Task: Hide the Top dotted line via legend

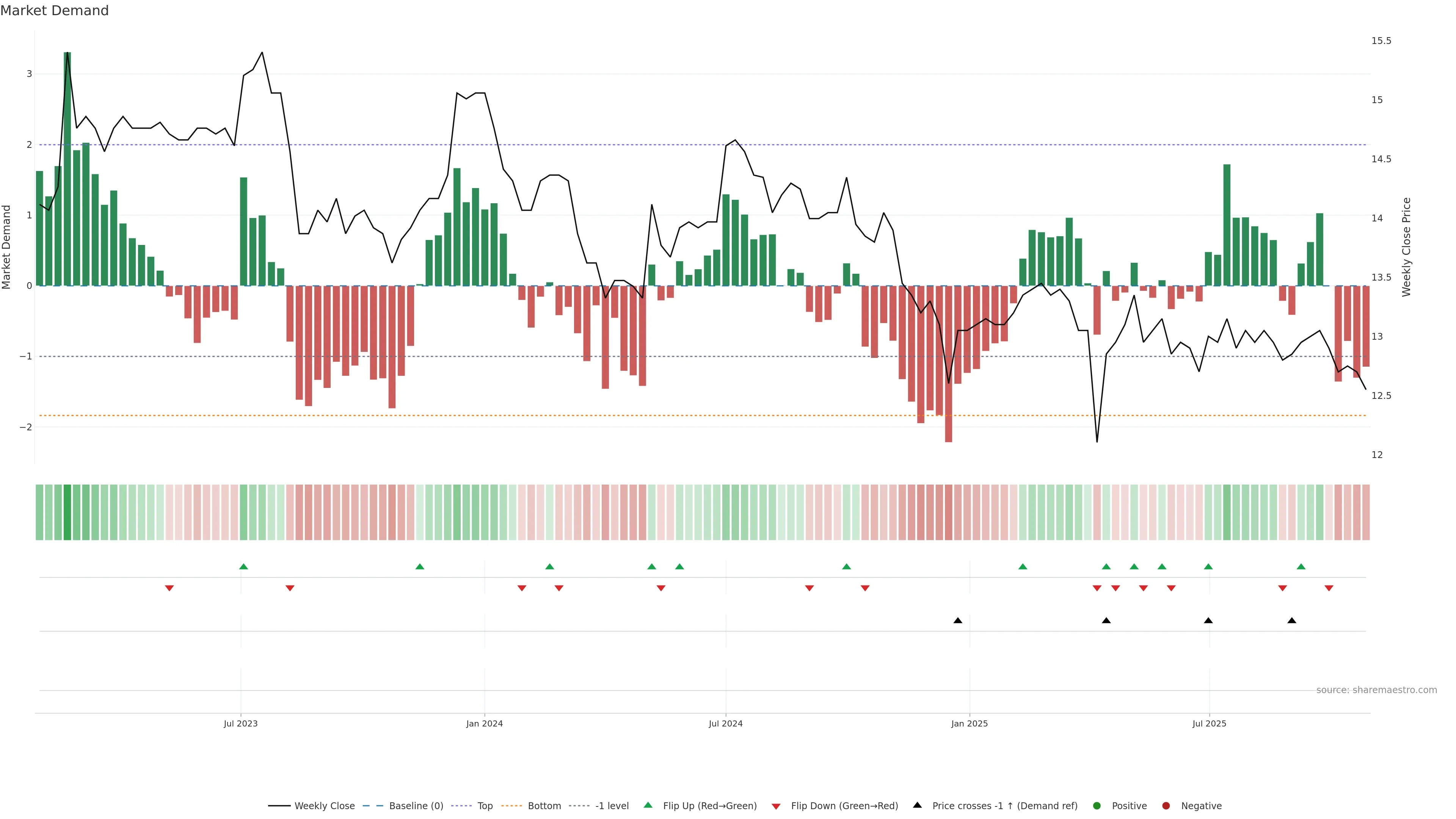Action: point(485,805)
